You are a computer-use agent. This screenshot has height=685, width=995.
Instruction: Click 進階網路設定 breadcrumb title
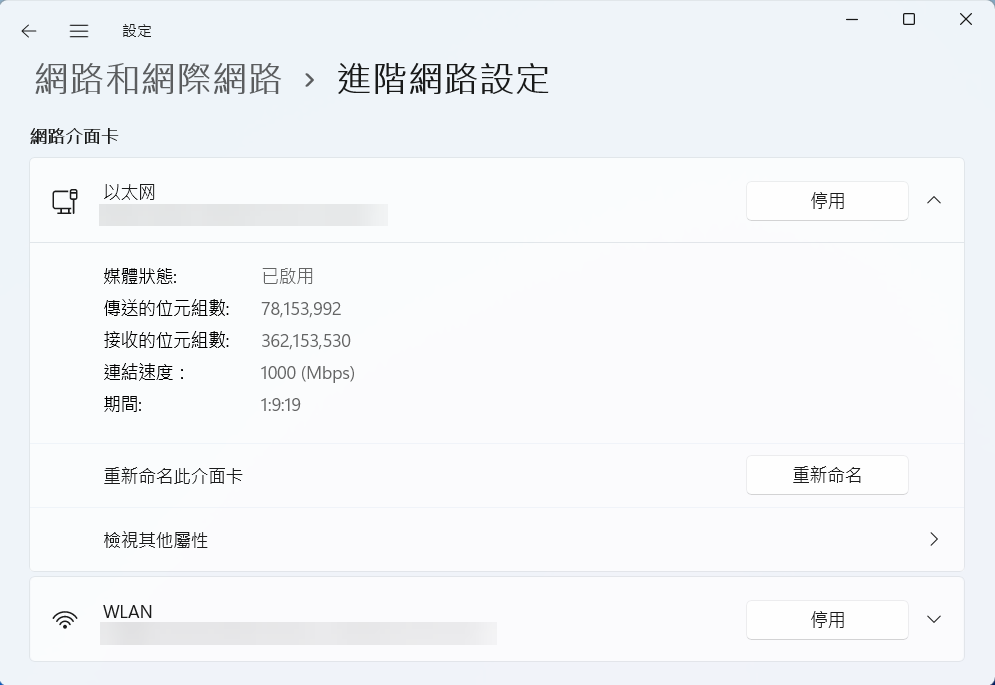tap(443, 79)
